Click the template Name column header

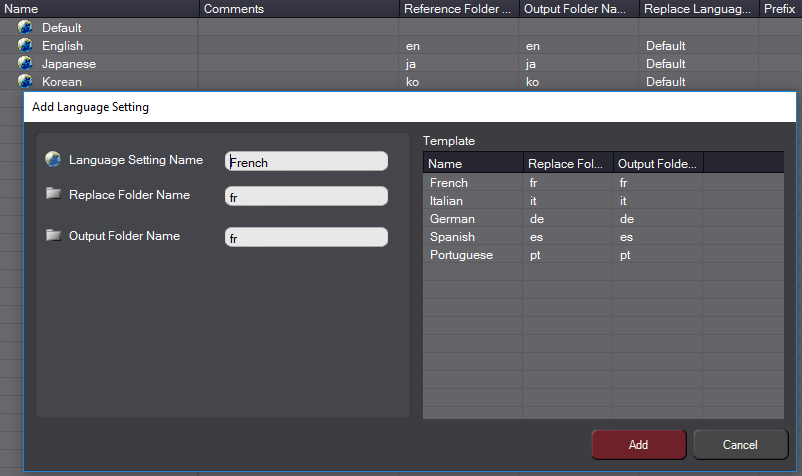(473, 164)
